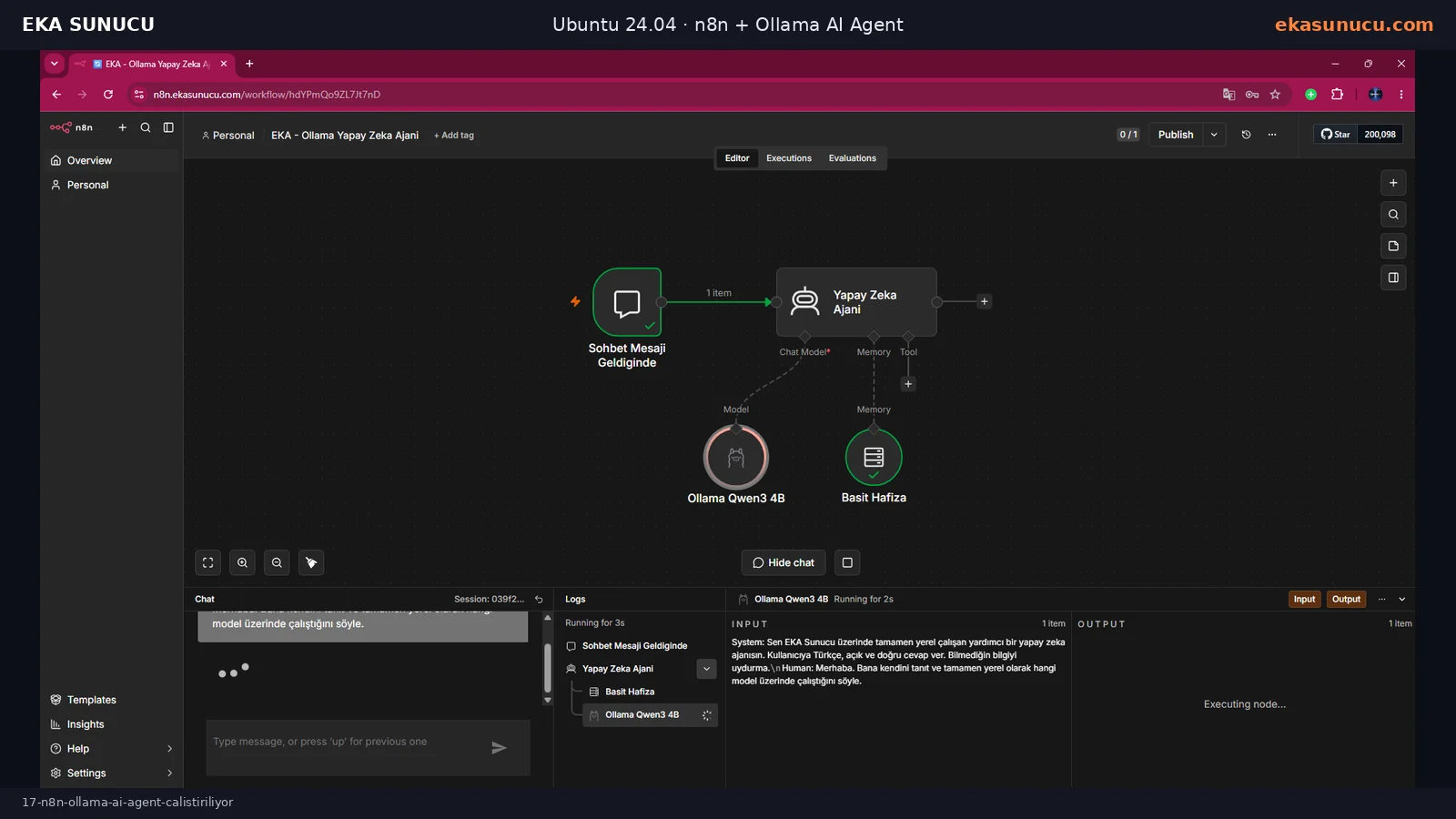Reset the chat session with refresh icon

pyautogui.click(x=539, y=600)
